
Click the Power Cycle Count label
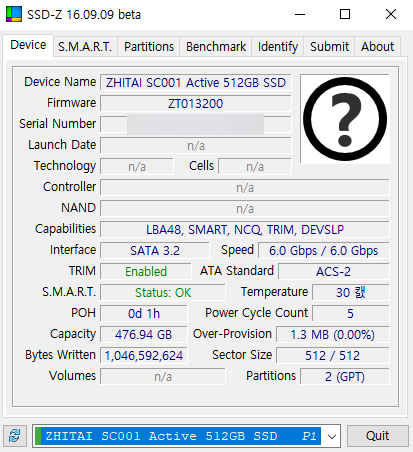[x=256, y=313]
